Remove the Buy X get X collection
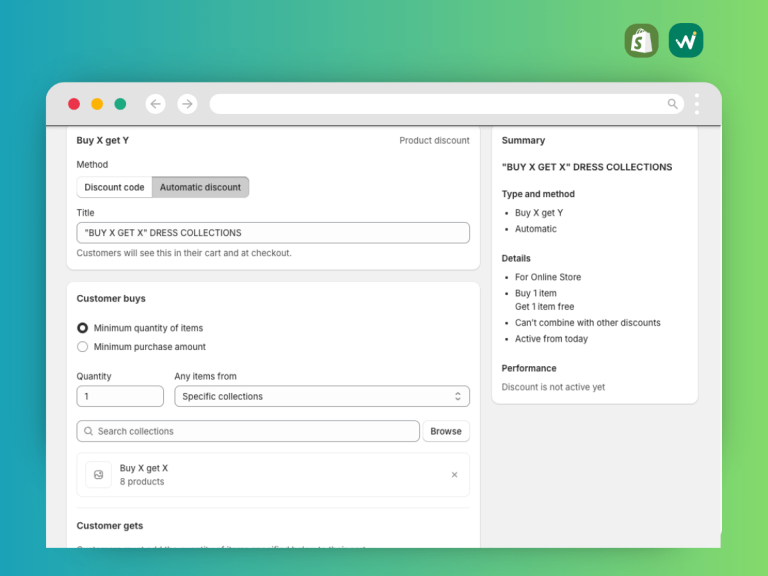The width and height of the screenshot is (768, 576). coord(455,475)
